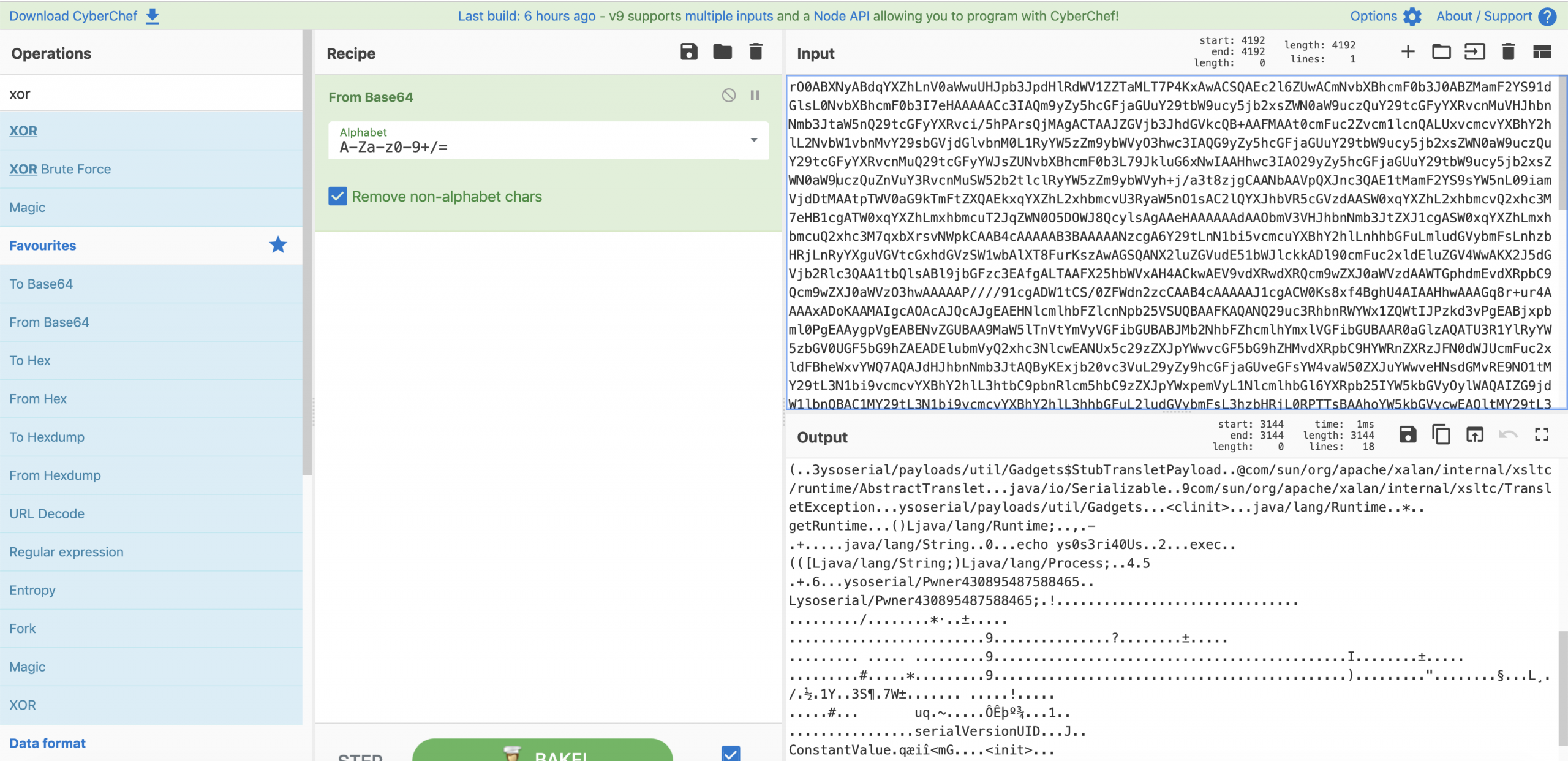Click the Output pane scrollbar

(1562, 689)
